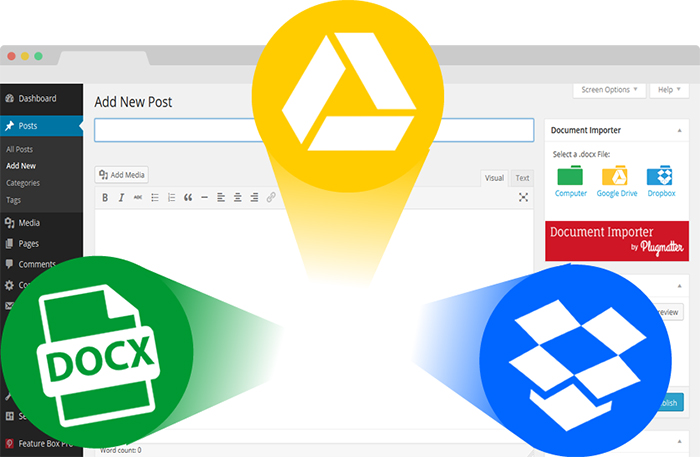Insert a bulleted list
This screenshot has height=457, width=700.
(155, 198)
